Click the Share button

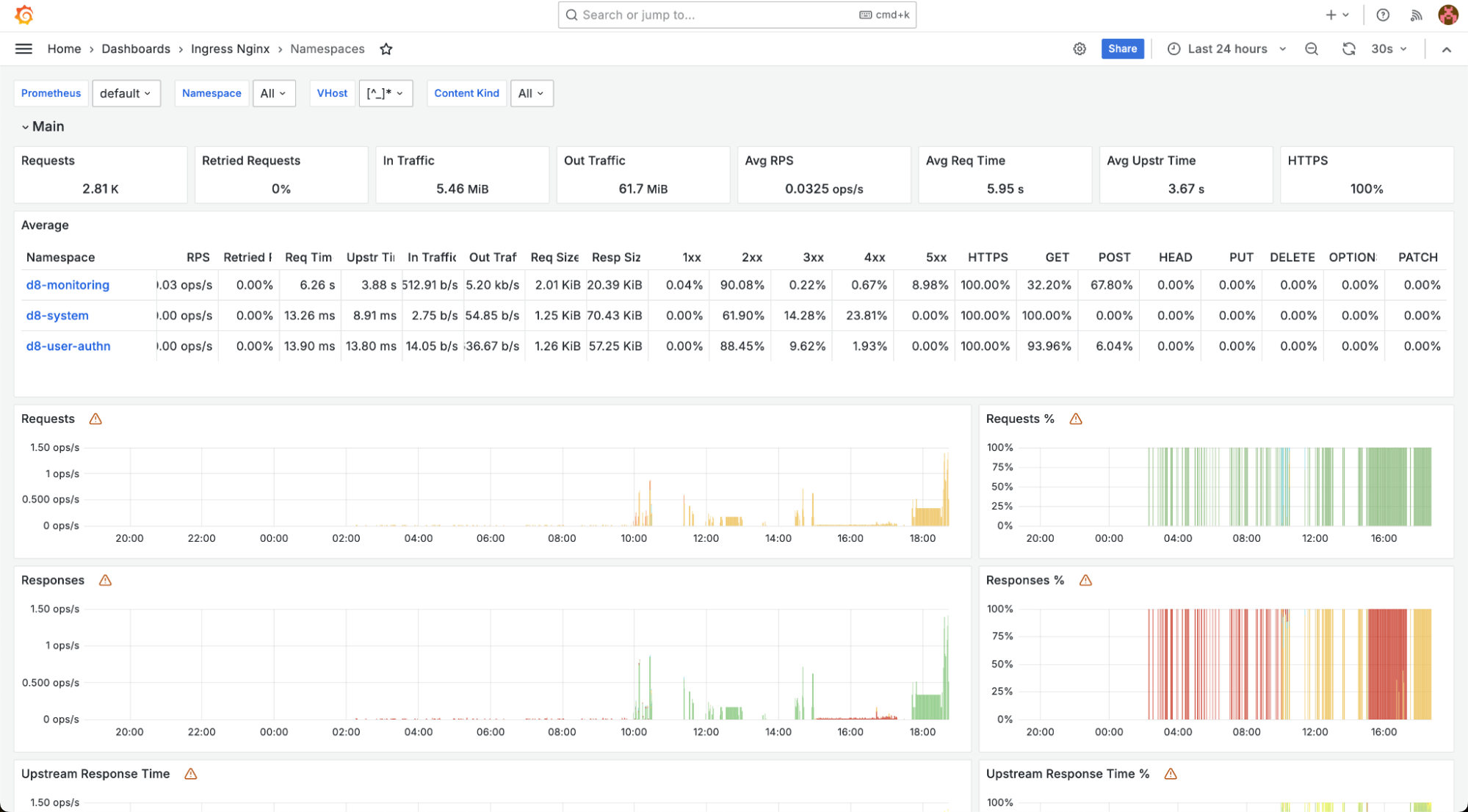point(1122,48)
